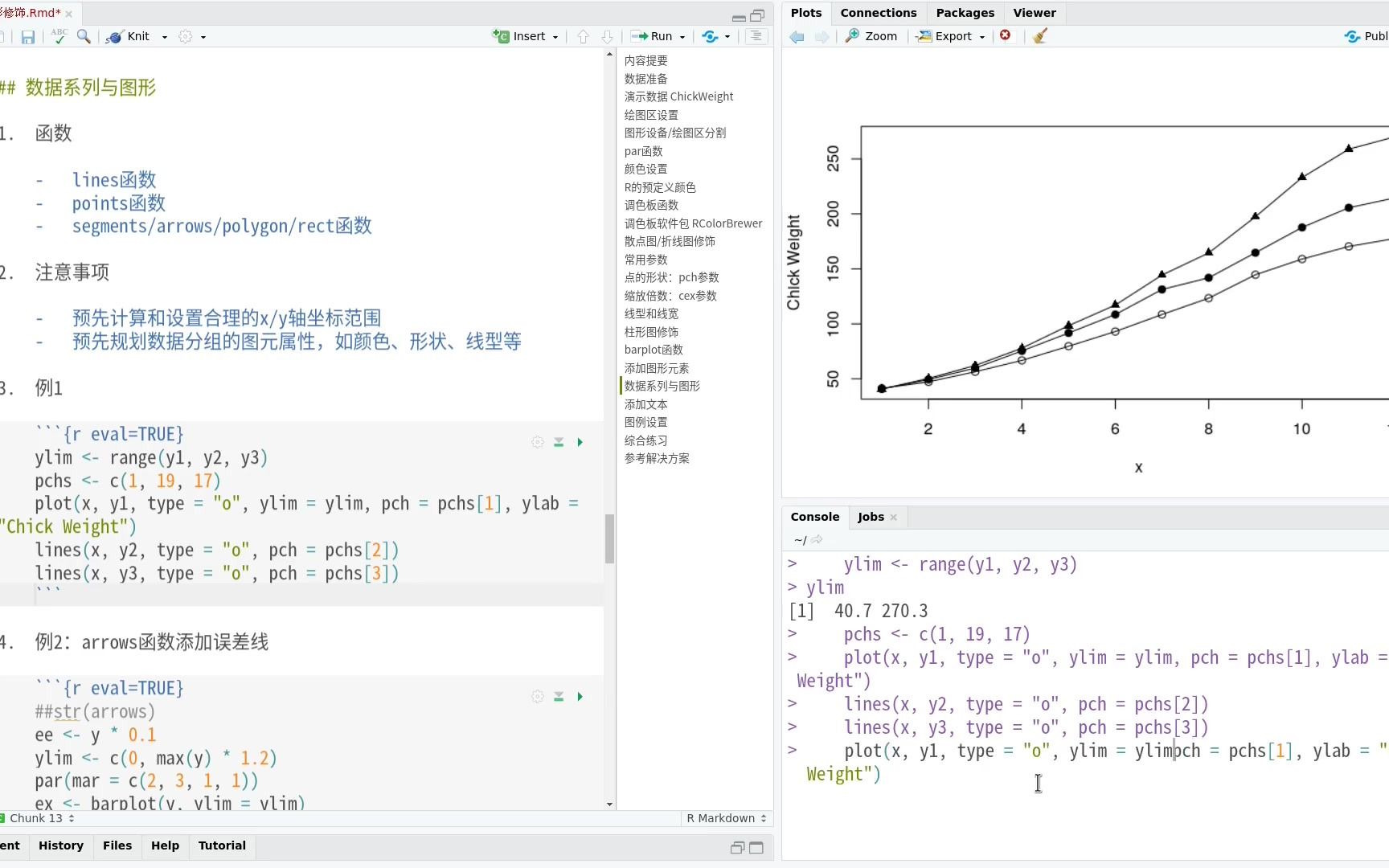Image resolution: width=1389 pixels, height=868 pixels.
Task: Run the selected lines
Action: pos(651,36)
